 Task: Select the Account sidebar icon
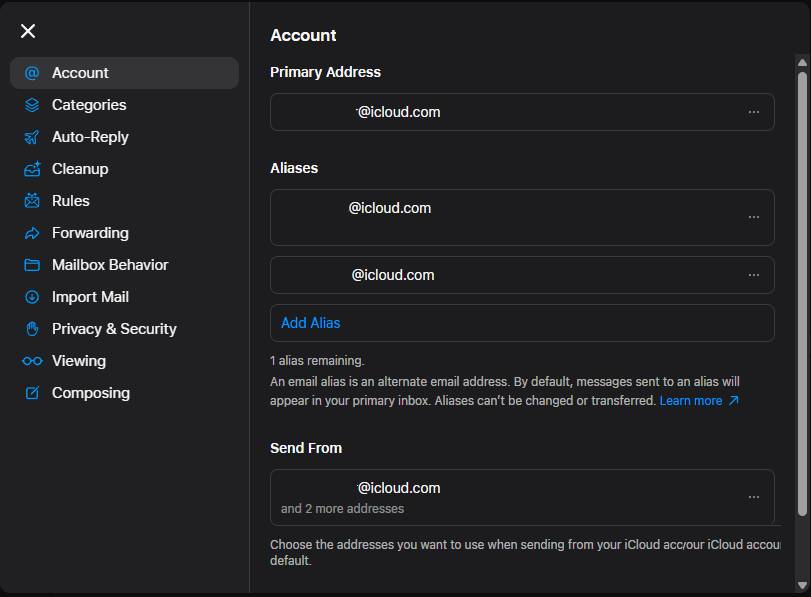coord(31,72)
